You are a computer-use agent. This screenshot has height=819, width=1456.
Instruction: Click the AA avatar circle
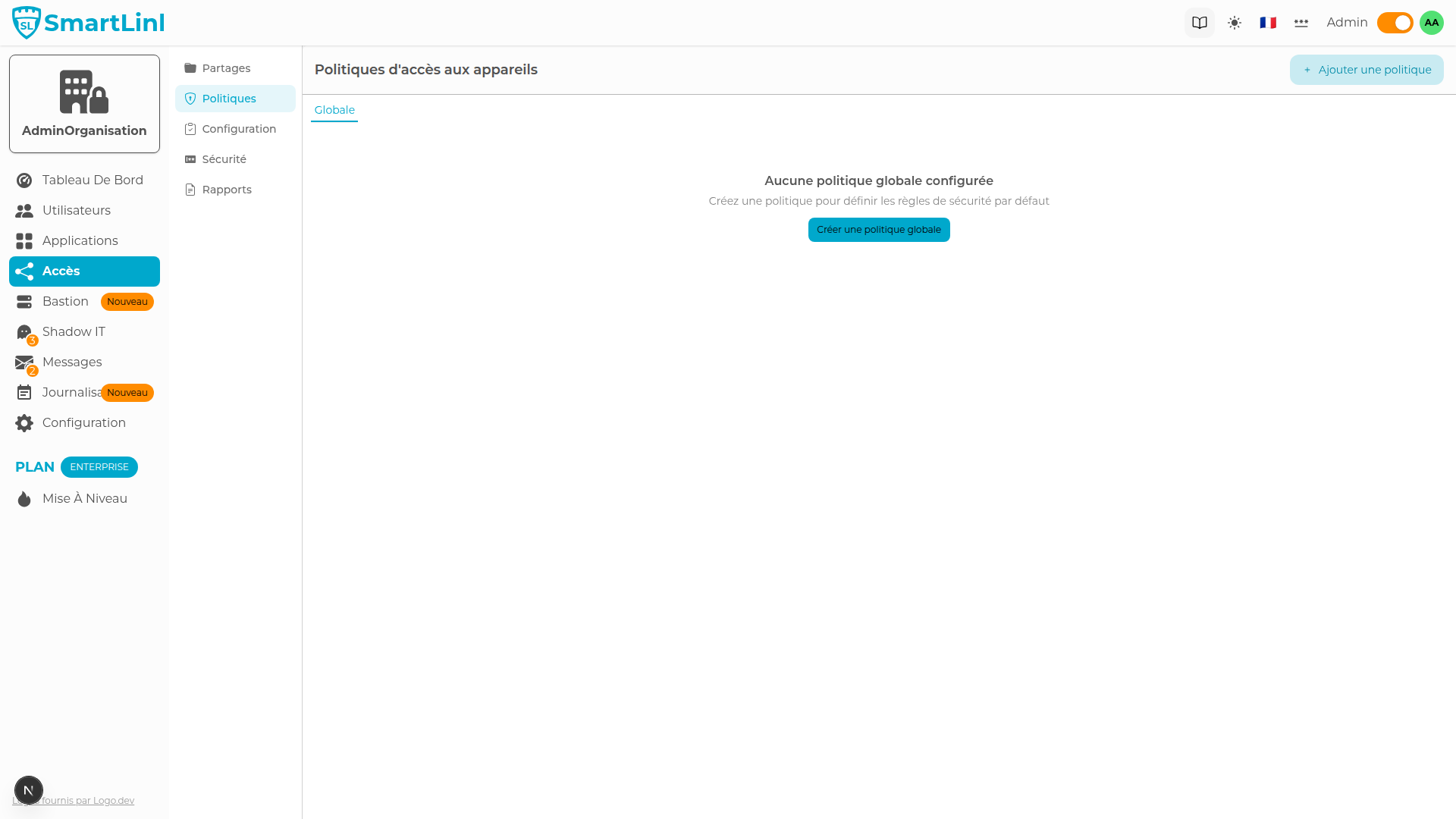pos(1431,22)
